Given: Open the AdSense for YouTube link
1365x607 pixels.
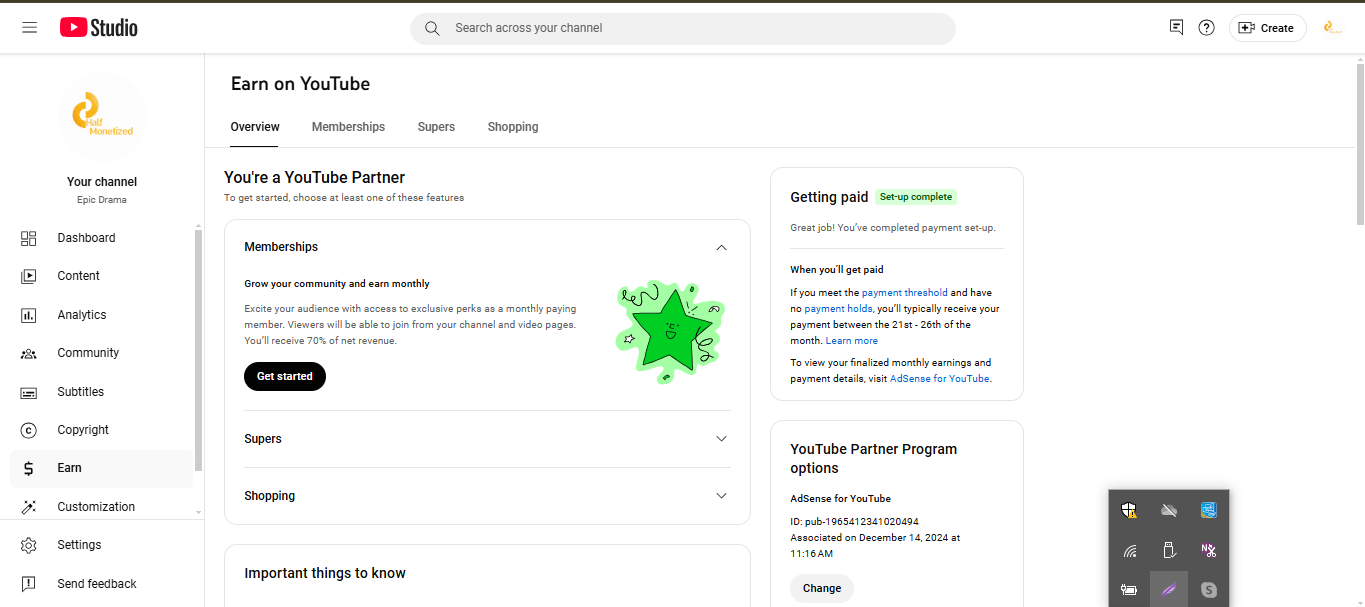Looking at the screenshot, I should click(x=939, y=379).
